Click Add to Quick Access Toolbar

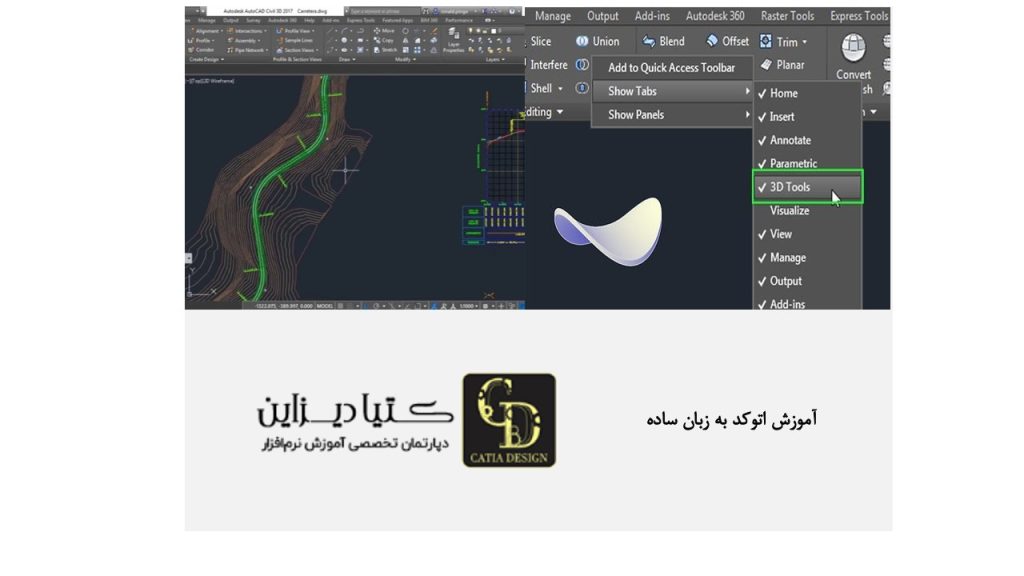click(673, 68)
